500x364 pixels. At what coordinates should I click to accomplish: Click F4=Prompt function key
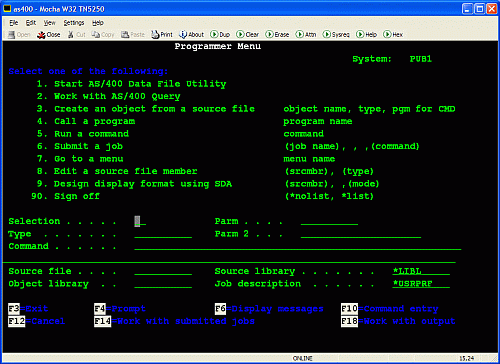point(120,309)
